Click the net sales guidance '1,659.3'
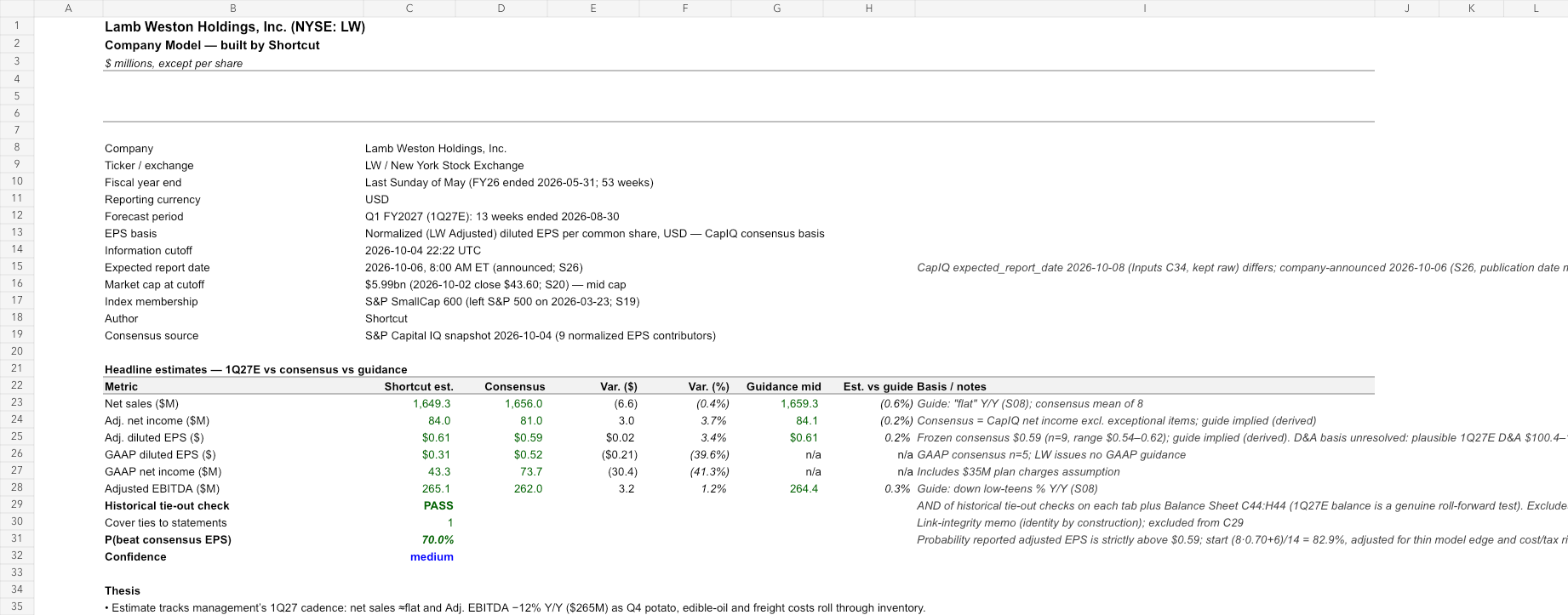Viewport: 1568px width, 615px height. (x=799, y=404)
